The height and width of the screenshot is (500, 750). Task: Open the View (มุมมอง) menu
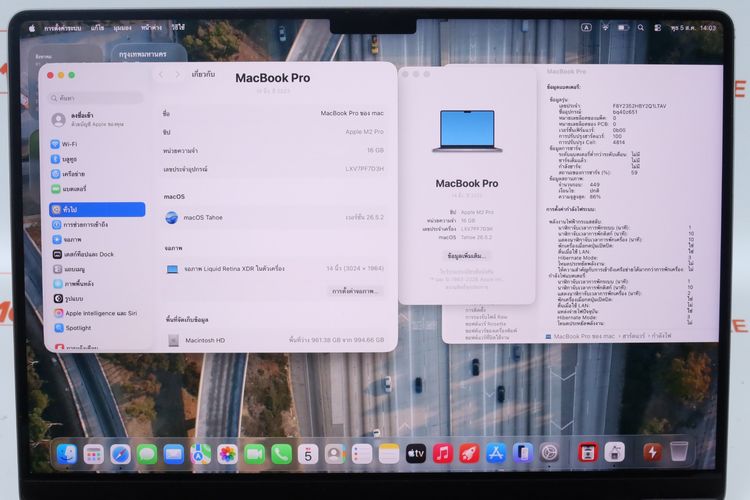(x=122, y=28)
